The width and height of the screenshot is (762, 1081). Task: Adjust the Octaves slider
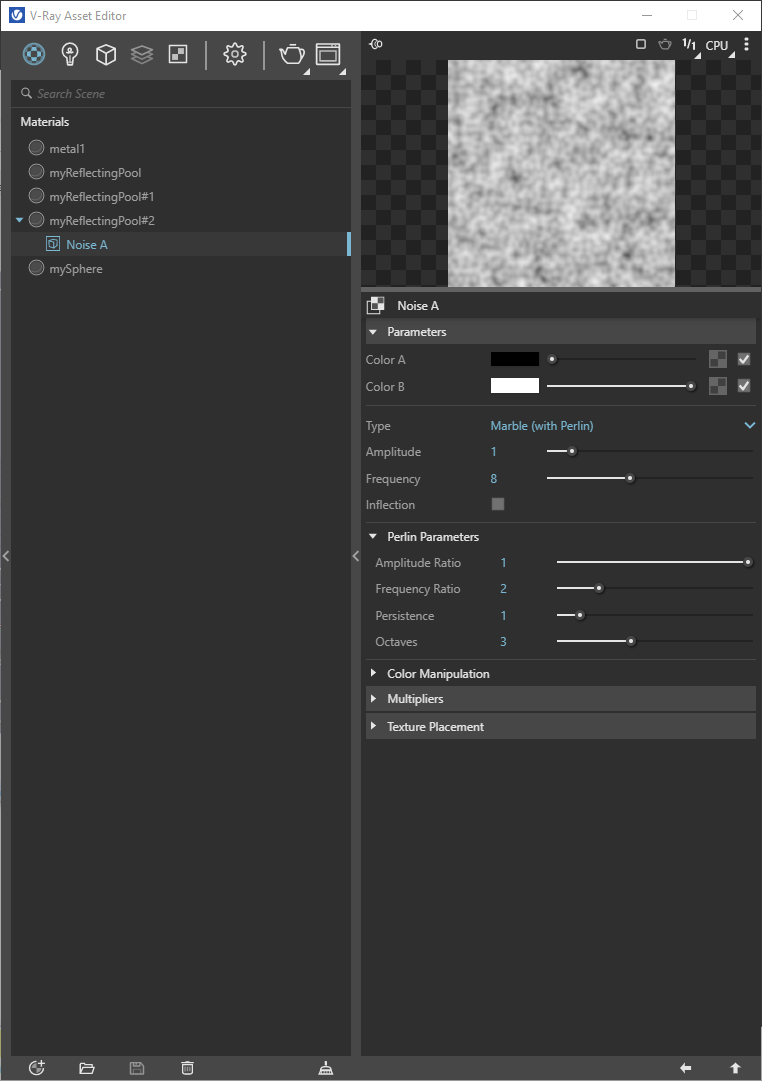click(x=654, y=641)
